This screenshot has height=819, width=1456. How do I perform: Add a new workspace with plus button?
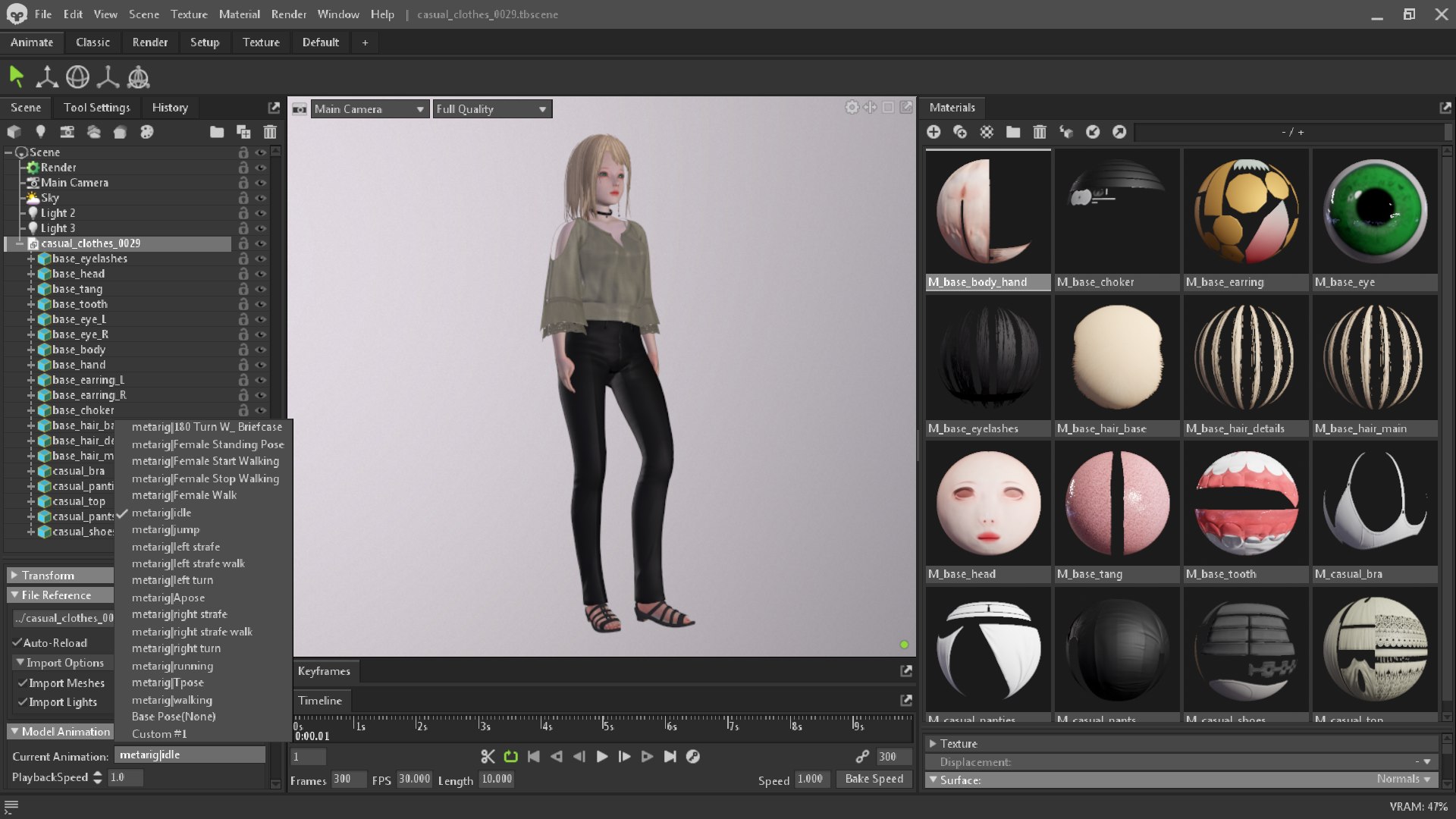pos(365,42)
